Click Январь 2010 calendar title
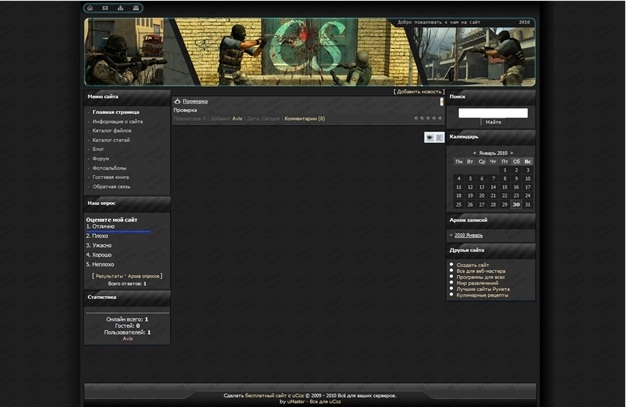Screen dimensions: 626x407 (493, 153)
